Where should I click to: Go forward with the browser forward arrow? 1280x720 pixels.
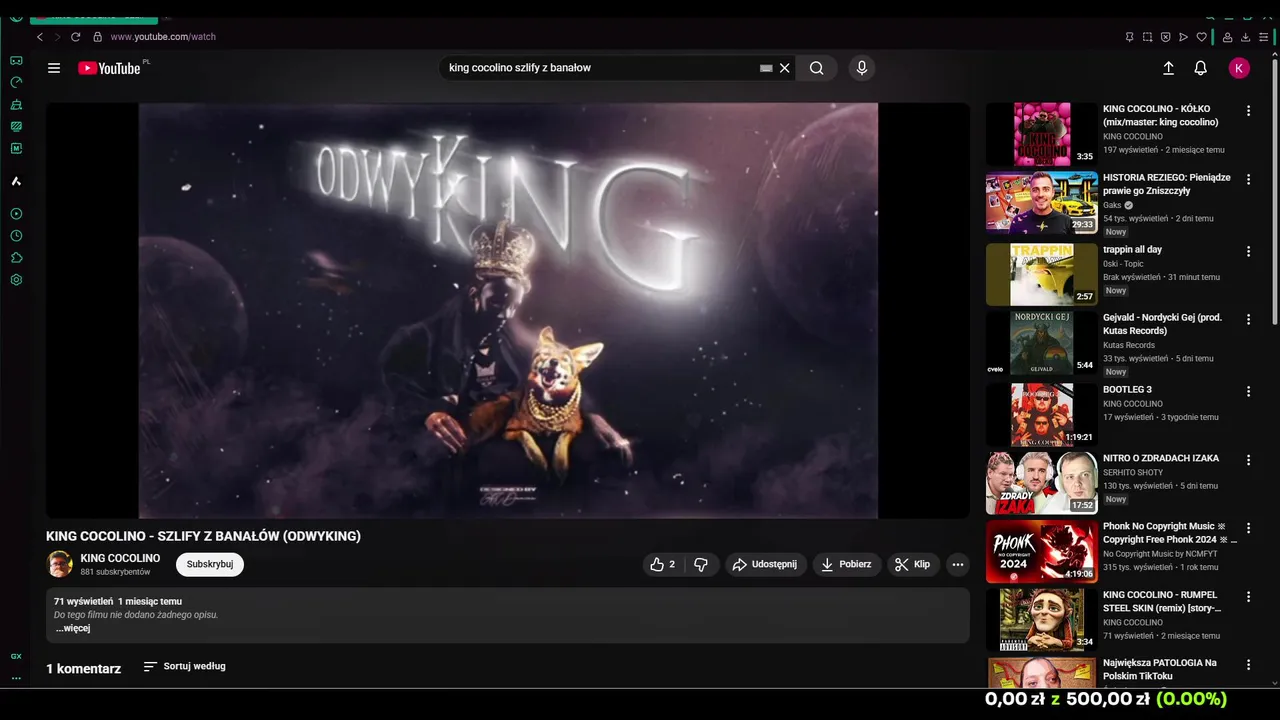(57, 37)
